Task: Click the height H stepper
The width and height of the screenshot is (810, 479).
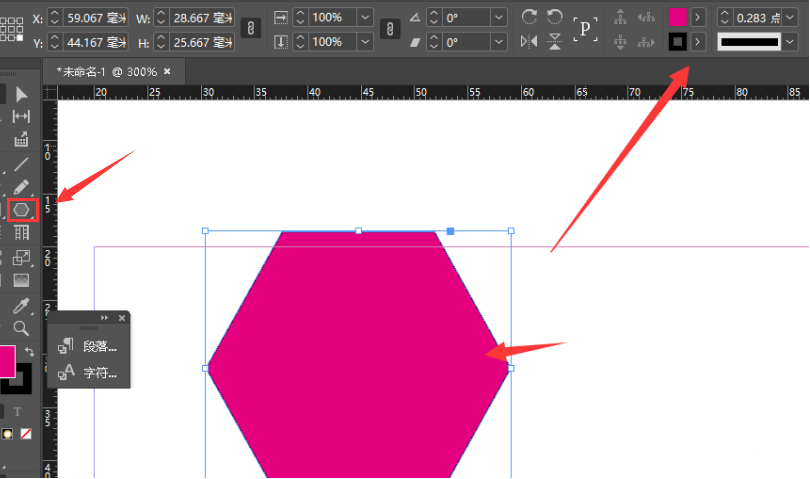Action: pyautogui.click(x=161, y=42)
